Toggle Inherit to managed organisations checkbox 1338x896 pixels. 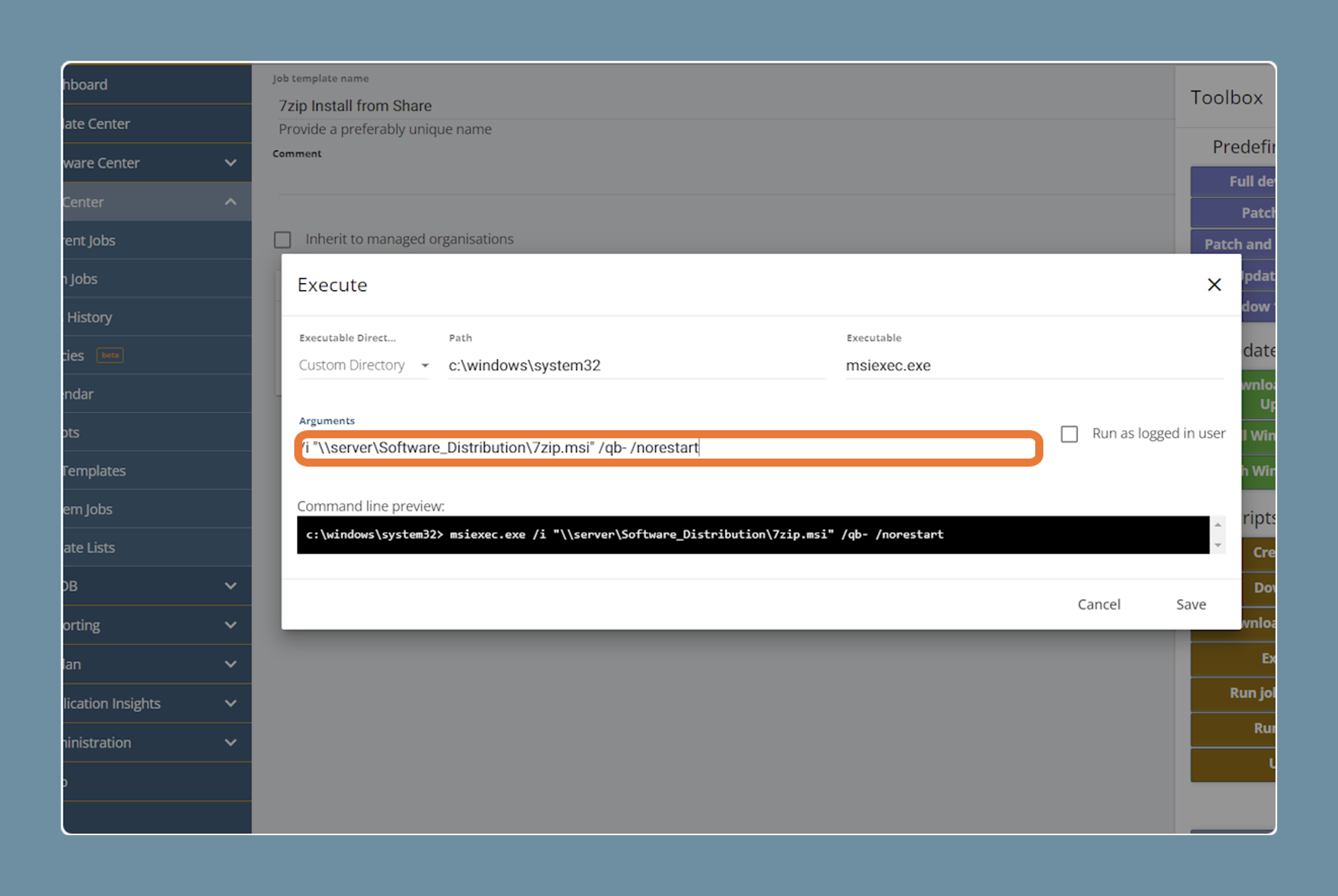pos(282,239)
